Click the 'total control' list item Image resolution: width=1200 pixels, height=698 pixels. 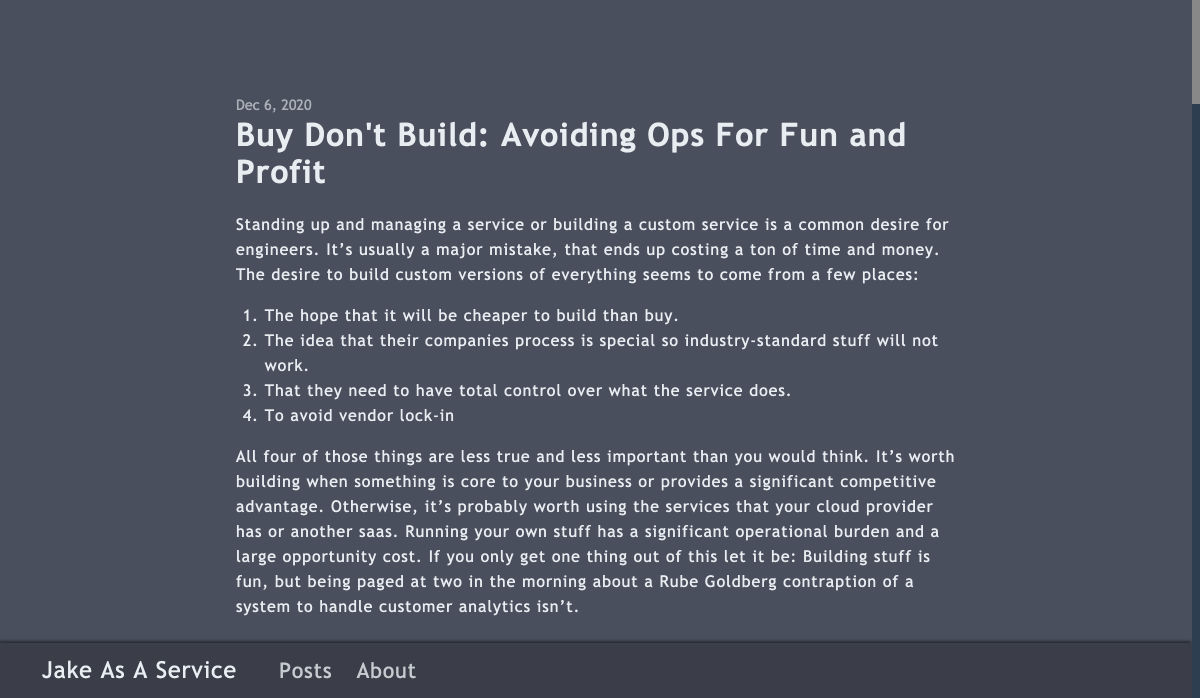tap(527, 391)
